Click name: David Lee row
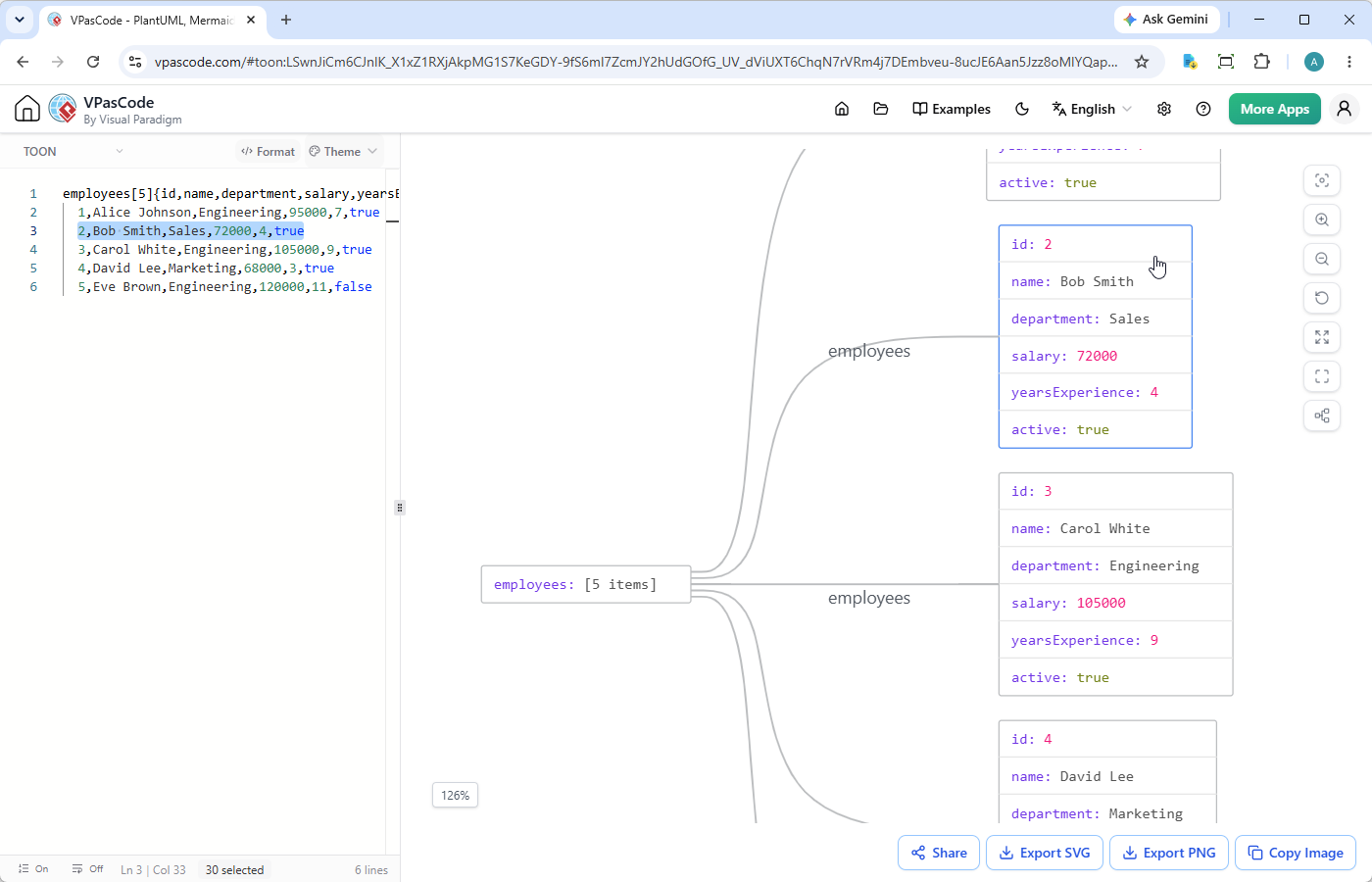Screen dimensions: 1372x882 coord(1107,776)
